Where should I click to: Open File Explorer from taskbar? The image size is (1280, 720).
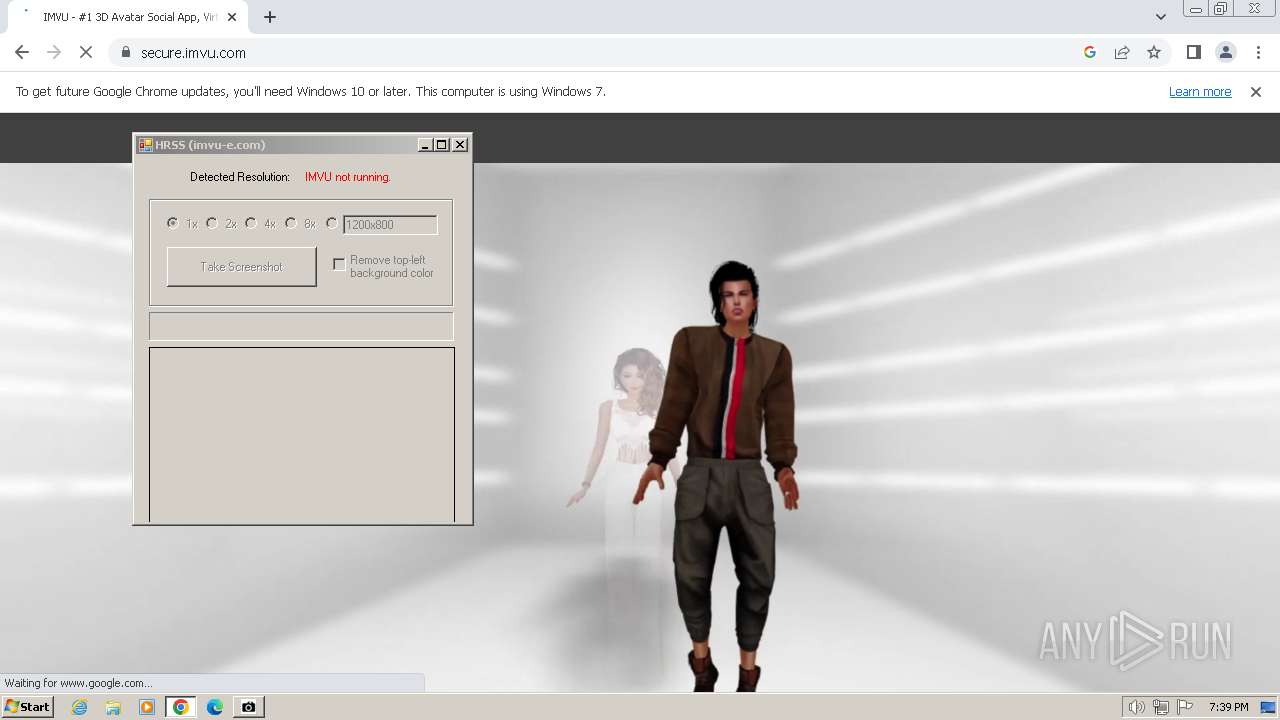[x=113, y=707]
